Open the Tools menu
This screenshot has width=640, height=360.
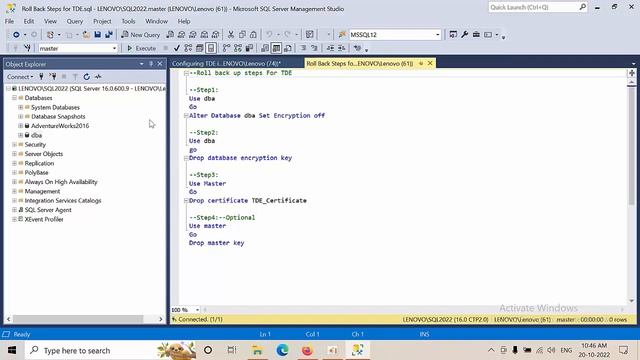[x=128, y=21]
